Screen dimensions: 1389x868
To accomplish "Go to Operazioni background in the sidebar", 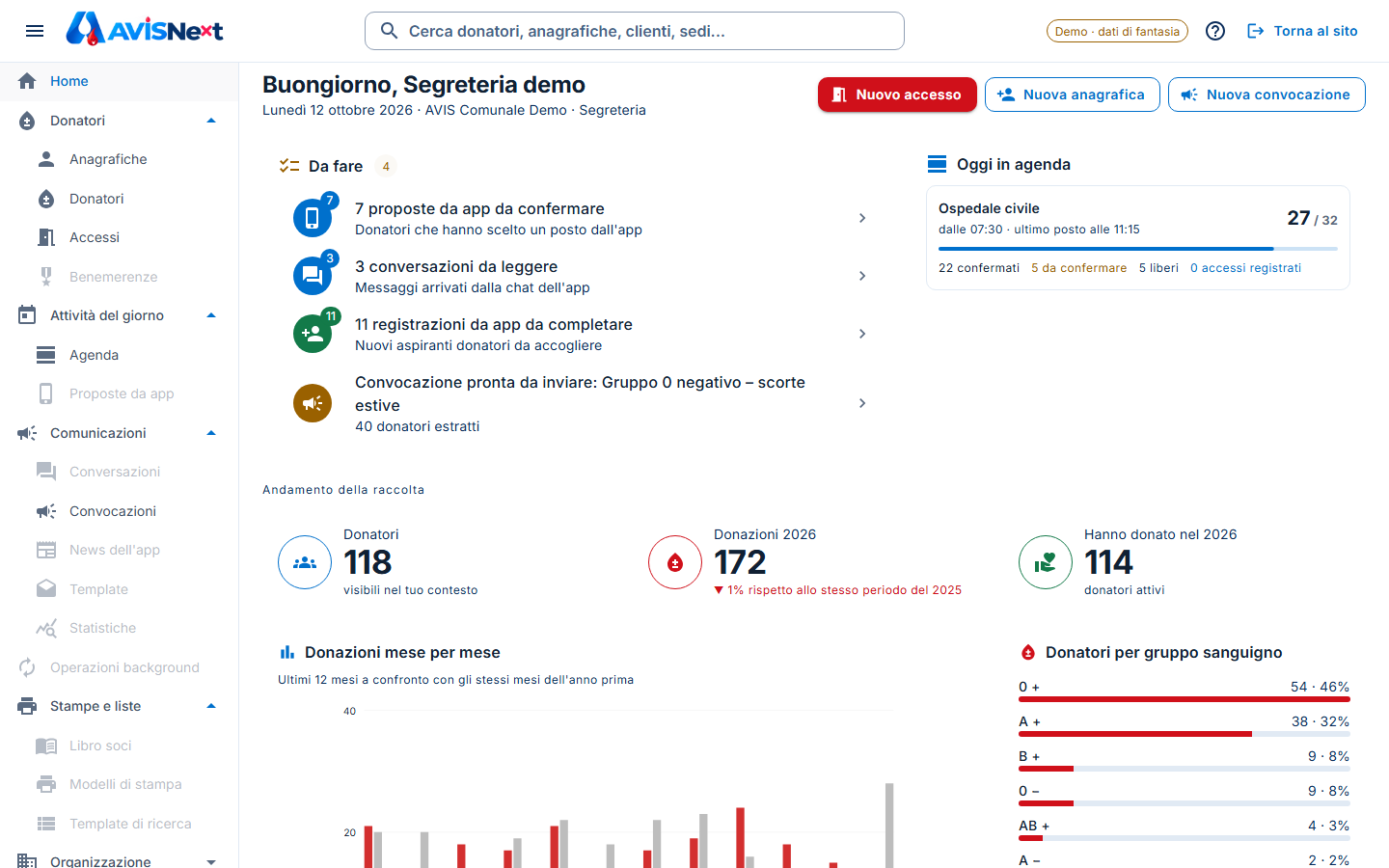I will coord(120,667).
